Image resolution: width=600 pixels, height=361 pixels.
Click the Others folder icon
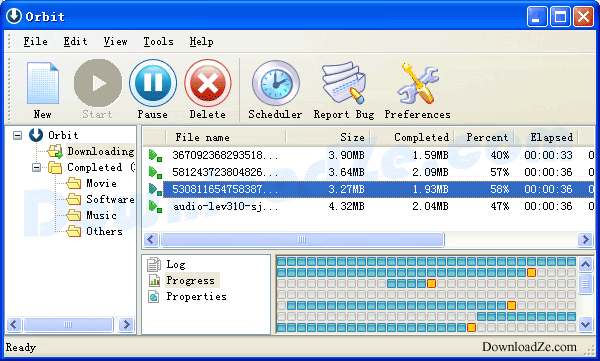[x=73, y=231]
